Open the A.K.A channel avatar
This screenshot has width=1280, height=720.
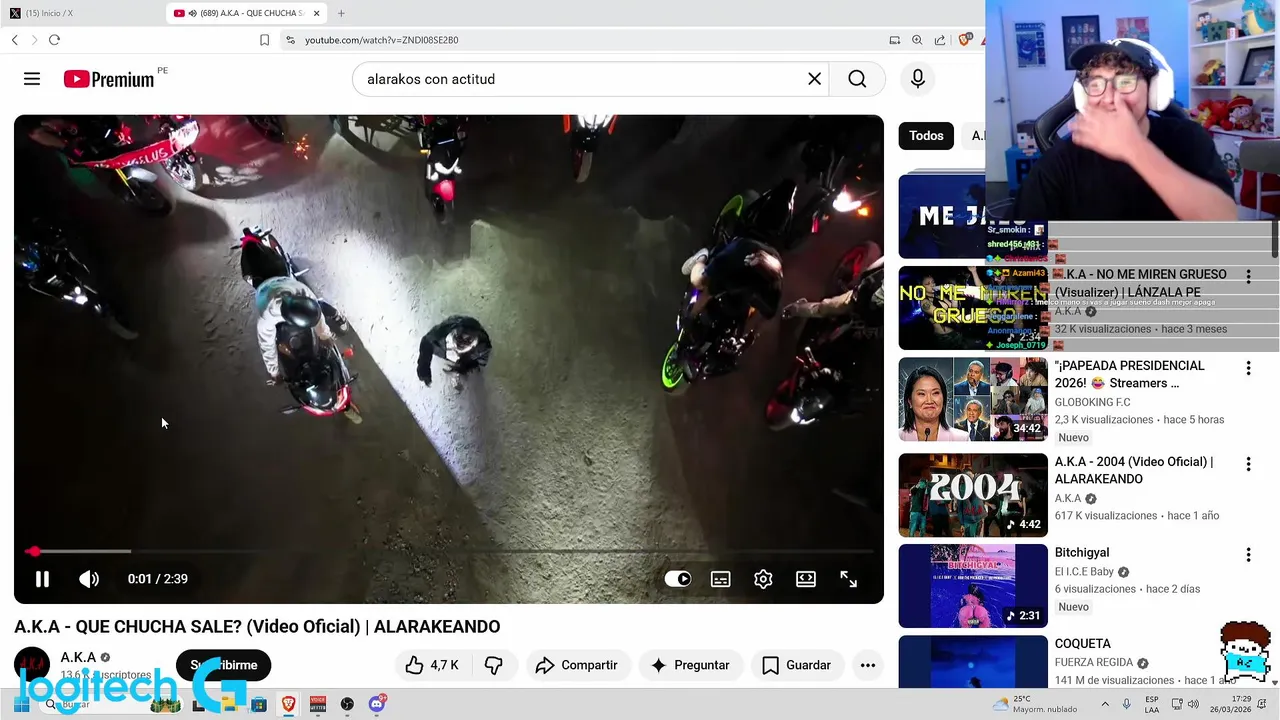click(32, 665)
